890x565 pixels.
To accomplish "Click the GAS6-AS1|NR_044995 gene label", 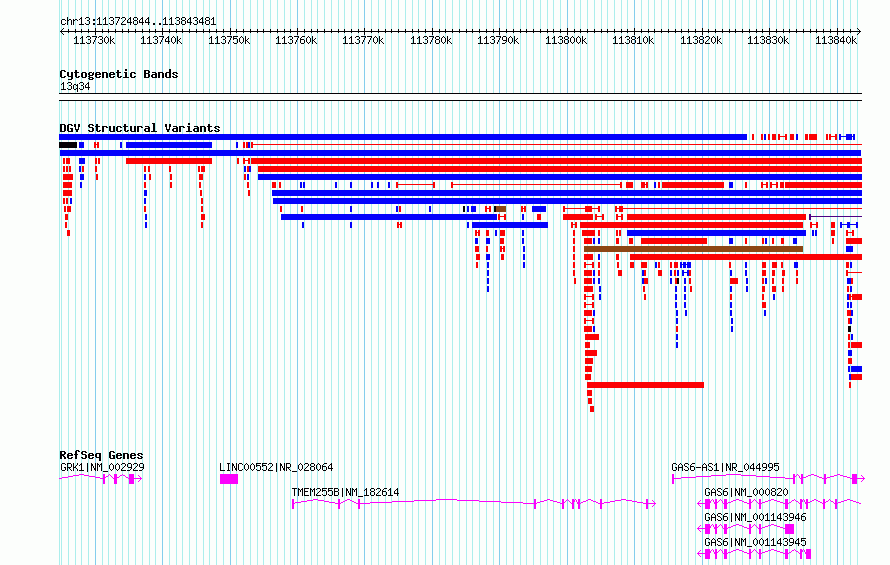I will [x=725, y=467].
